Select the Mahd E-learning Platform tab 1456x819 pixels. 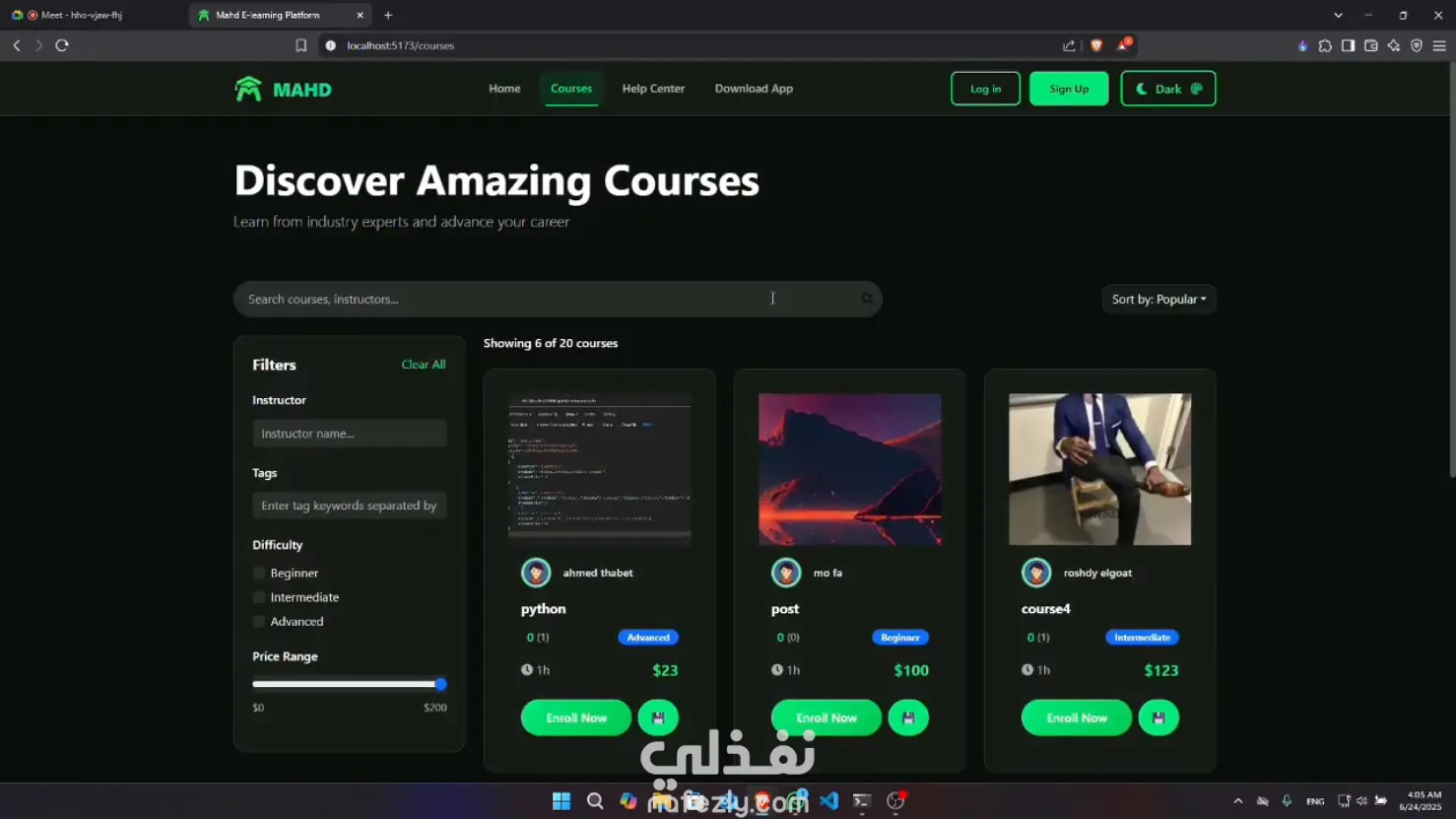[279, 15]
